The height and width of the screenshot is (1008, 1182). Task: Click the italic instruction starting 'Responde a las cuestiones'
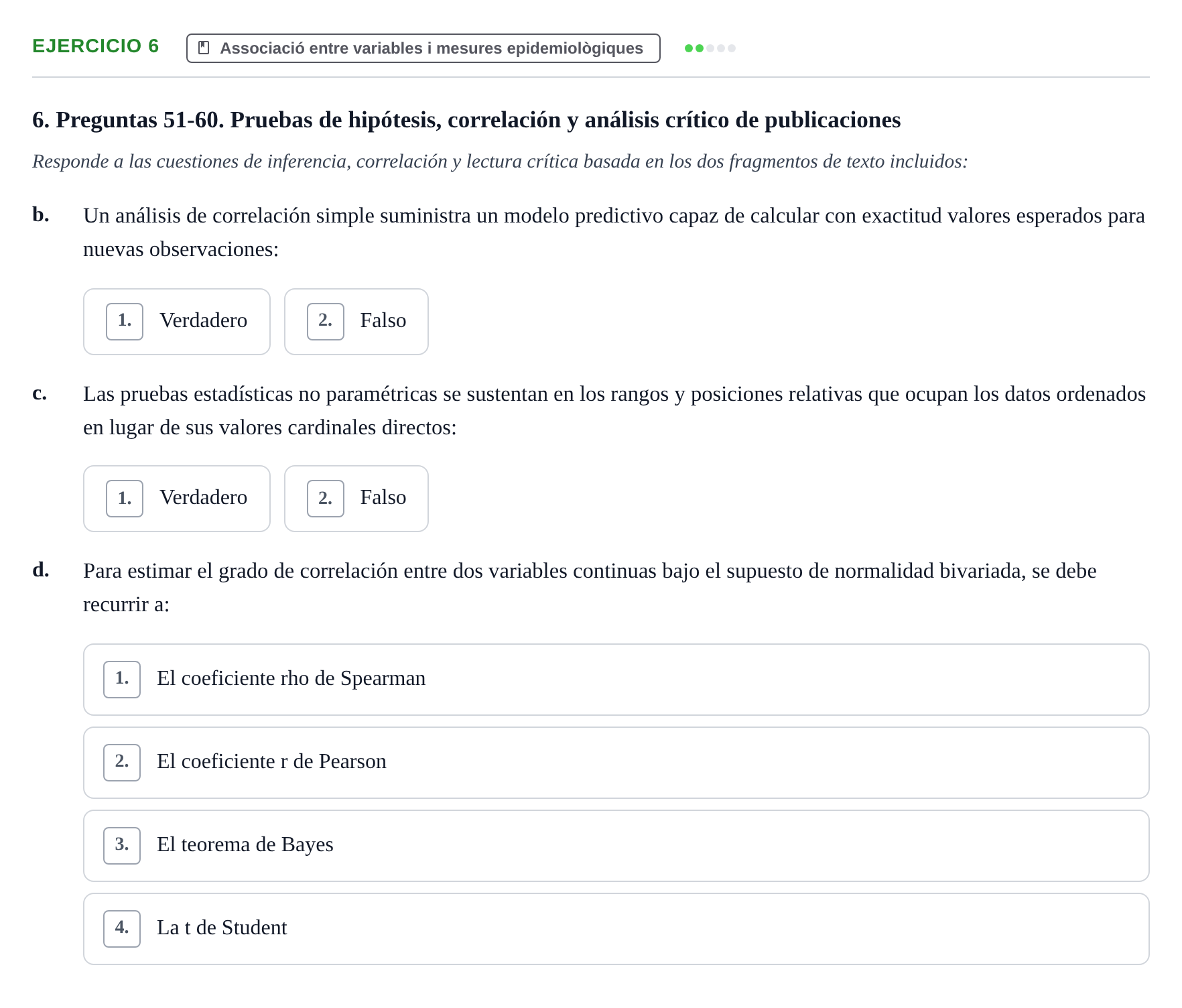pos(500,162)
